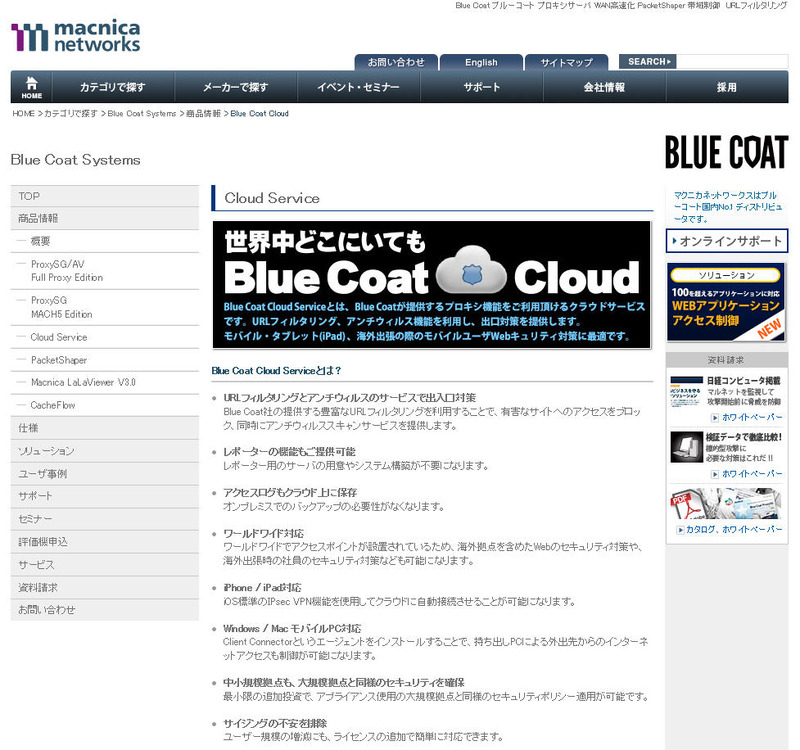Open the サイトマップ tab
Viewport: 800px width, 750px height.
pos(566,62)
